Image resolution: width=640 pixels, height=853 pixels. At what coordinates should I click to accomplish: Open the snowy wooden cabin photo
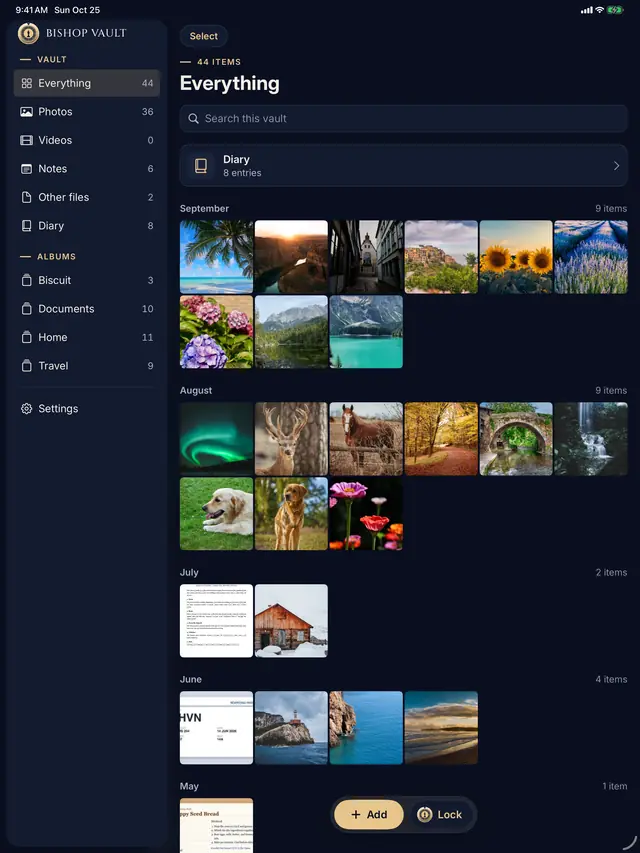coord(291,621)
